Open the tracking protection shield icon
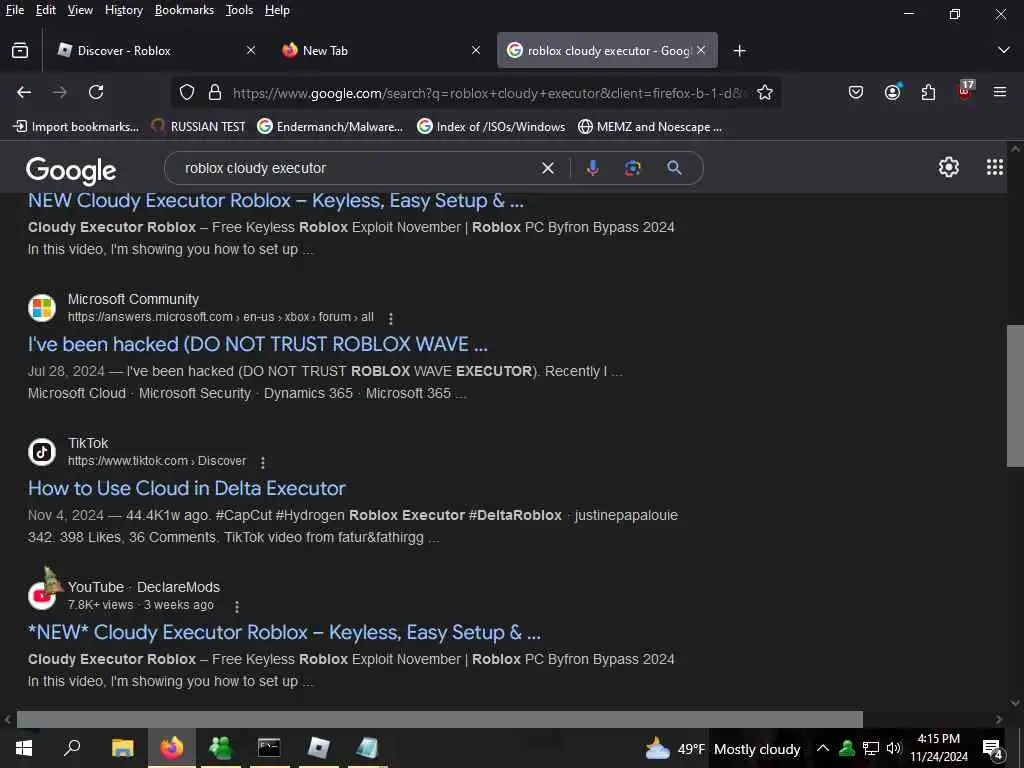This screenshot has width=1024, height=768. pos(187,93)
